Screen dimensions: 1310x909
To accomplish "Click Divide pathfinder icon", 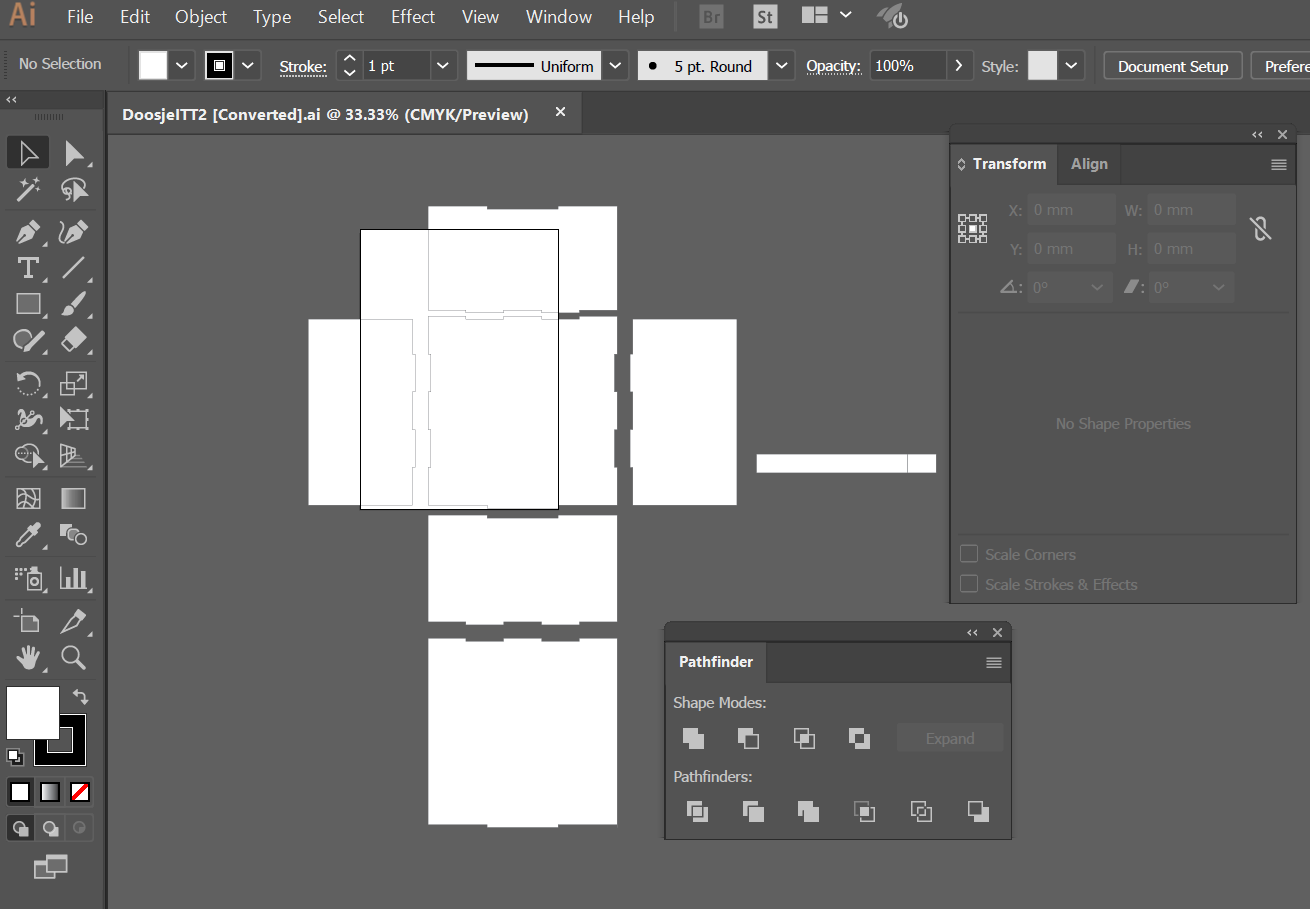I will pyautogui.click(x=697, y=811).
